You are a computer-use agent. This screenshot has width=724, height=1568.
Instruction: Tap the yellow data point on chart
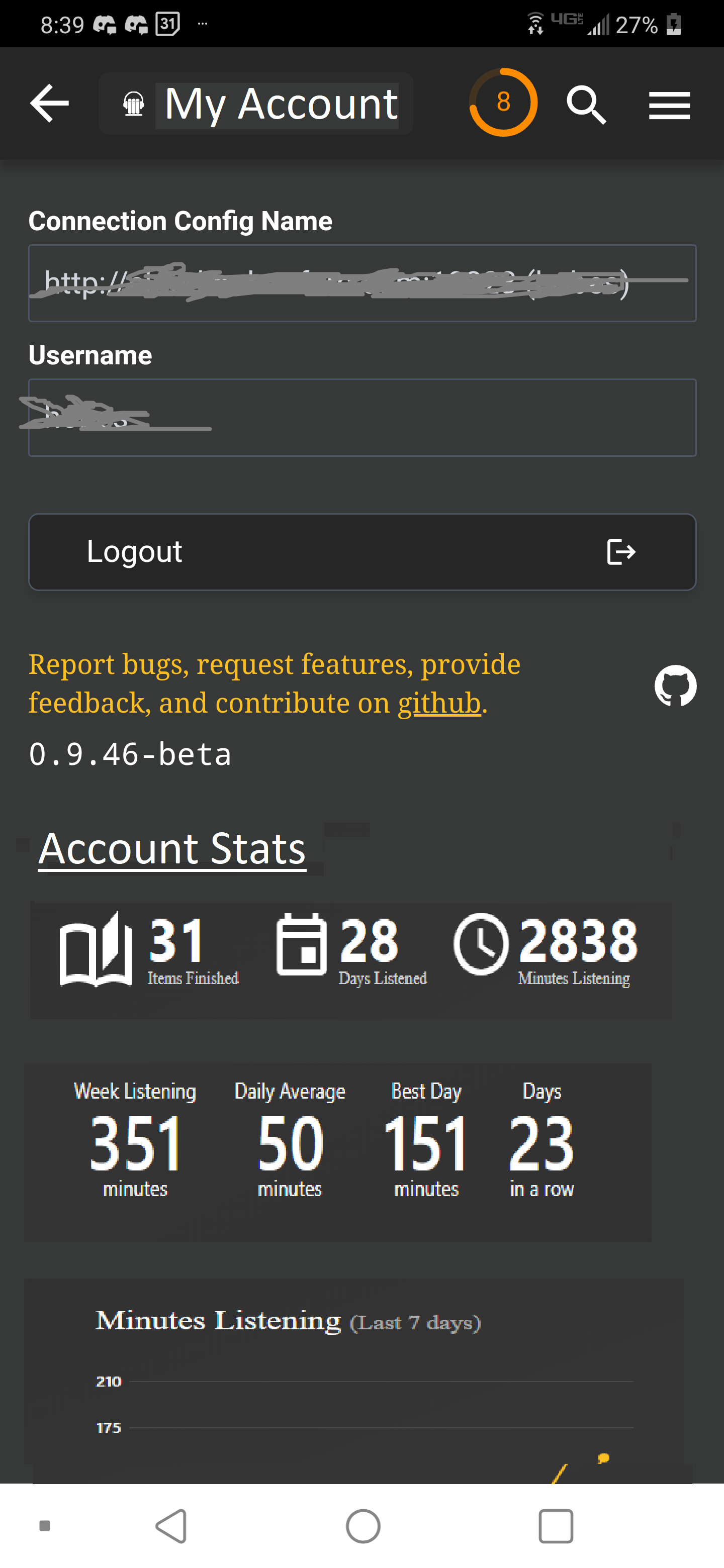[x=603, y=1458]
